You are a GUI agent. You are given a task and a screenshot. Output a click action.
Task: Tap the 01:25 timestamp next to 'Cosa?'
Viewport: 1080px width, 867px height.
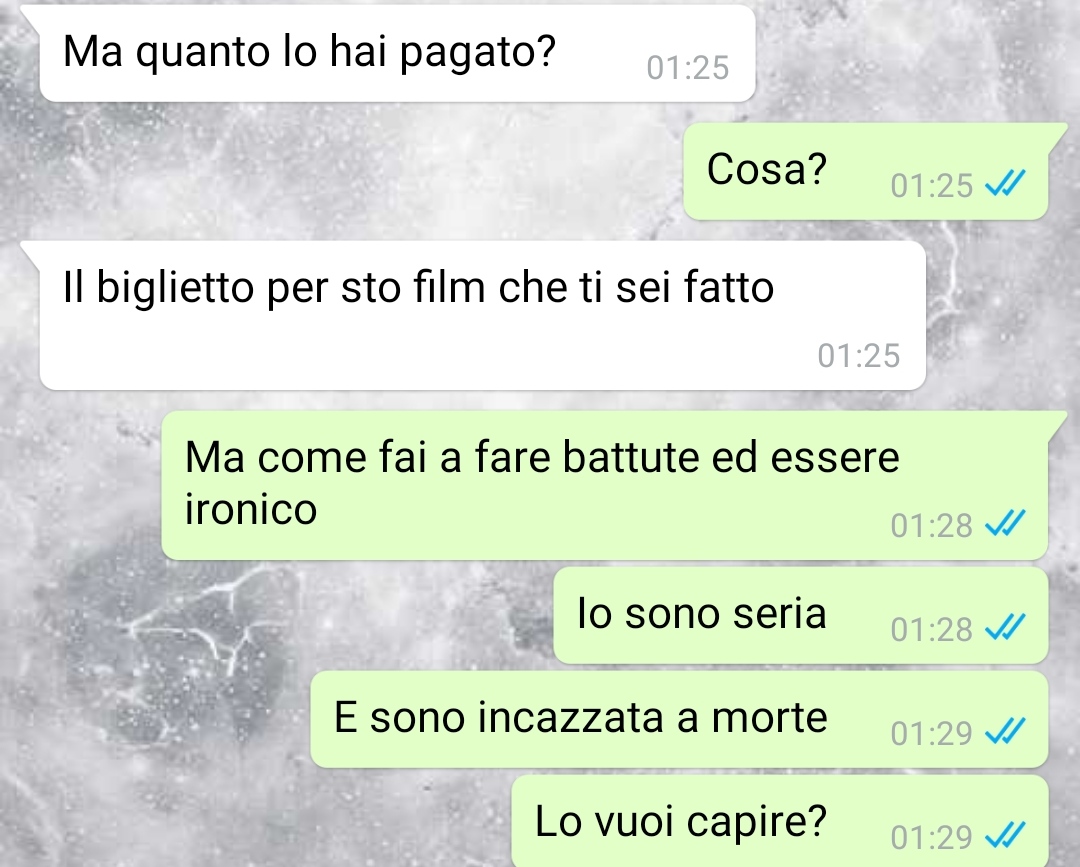click(931, 185)
